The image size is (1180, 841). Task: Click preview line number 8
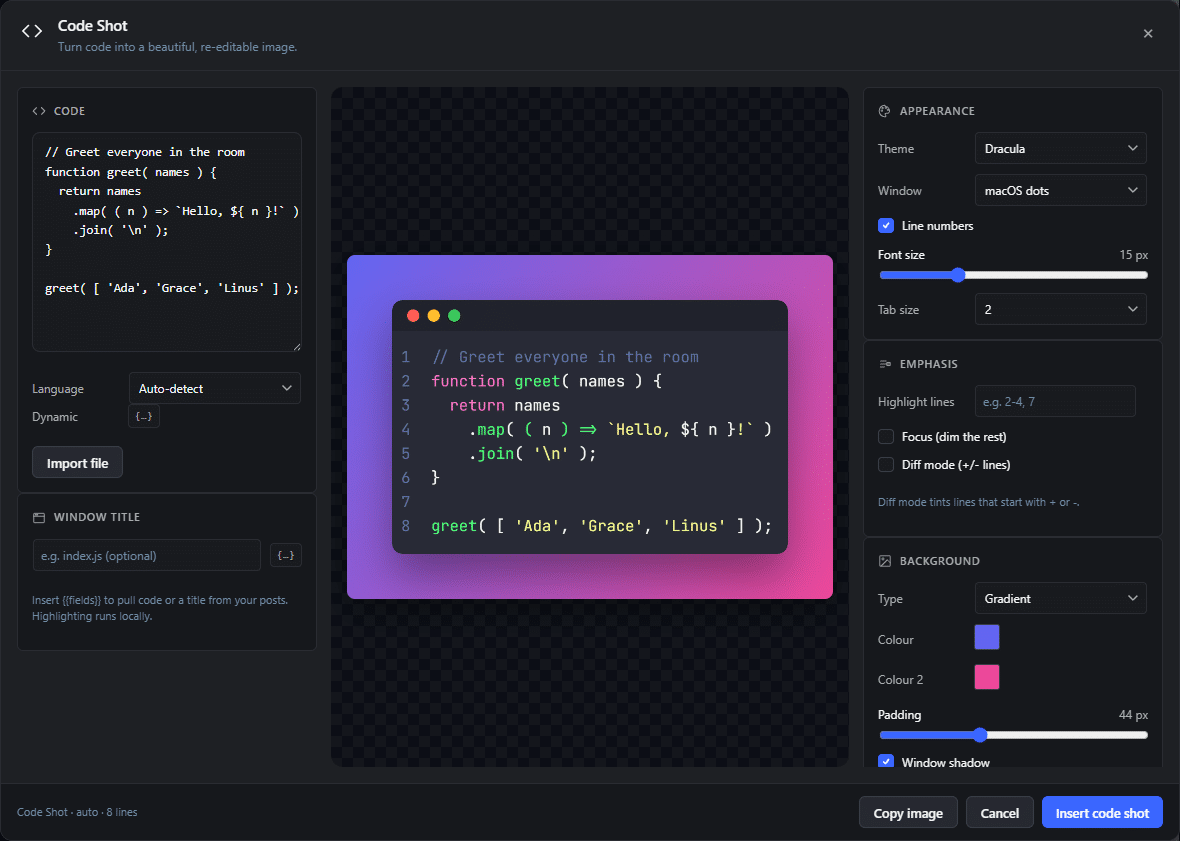pos(406,526)
